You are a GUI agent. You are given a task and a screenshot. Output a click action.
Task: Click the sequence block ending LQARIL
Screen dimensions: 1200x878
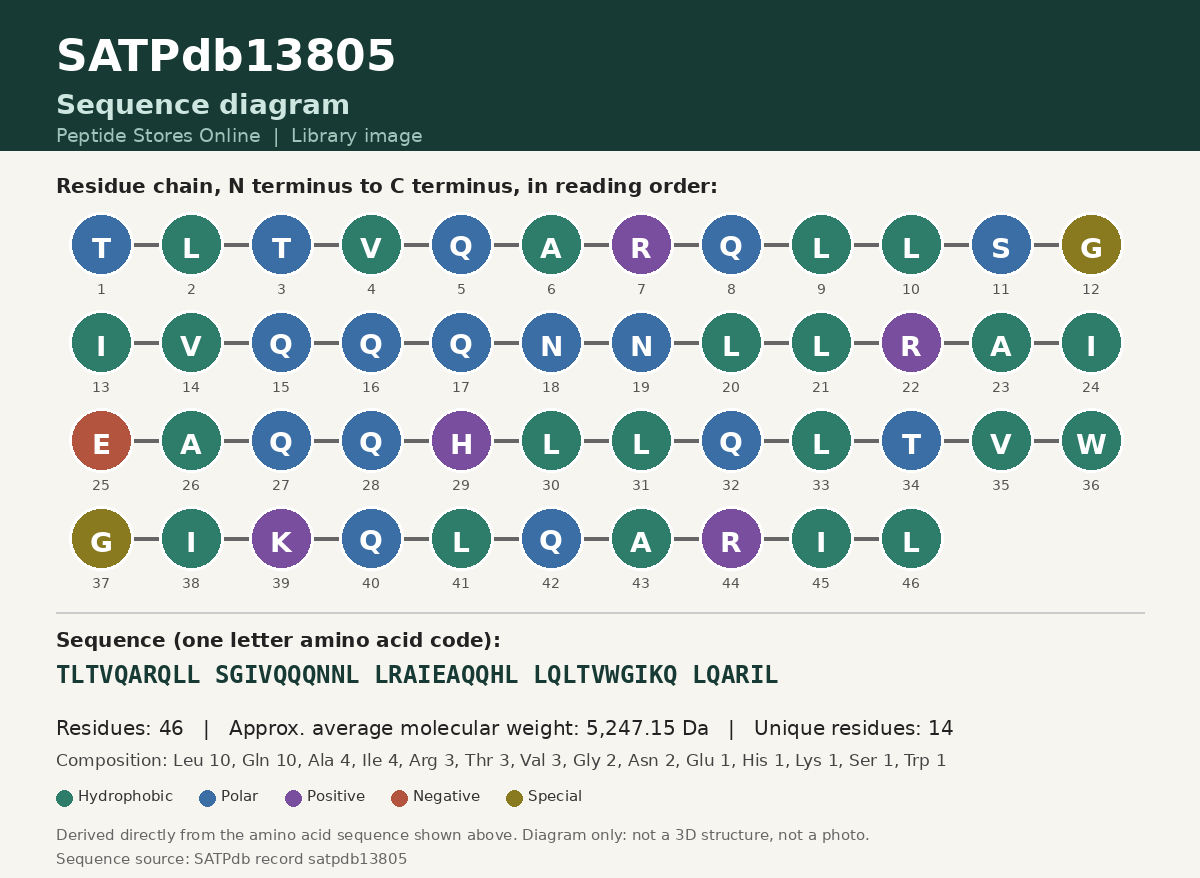[x=735, y=676]
